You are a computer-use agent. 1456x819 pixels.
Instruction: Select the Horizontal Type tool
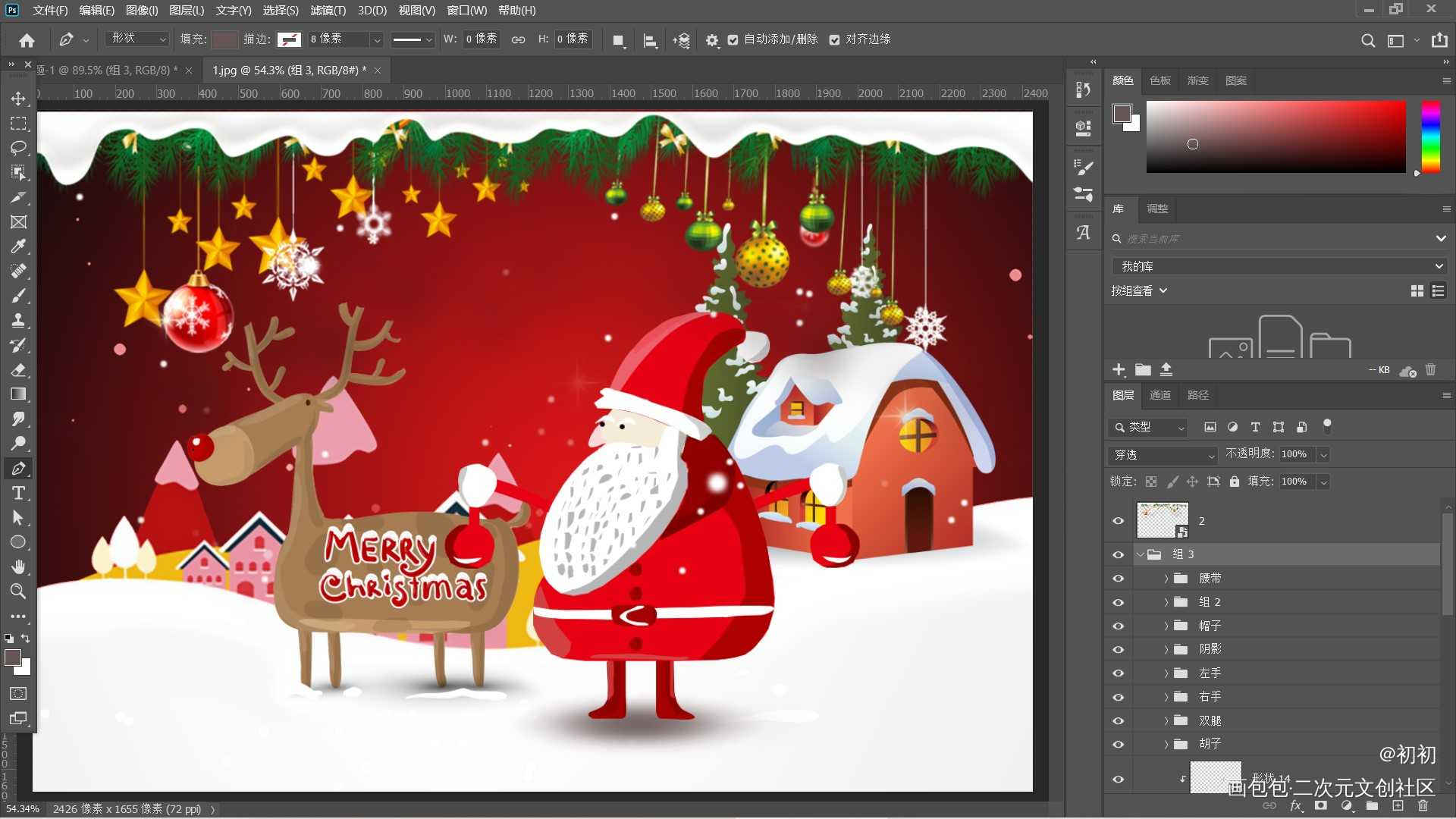point(18,493)
